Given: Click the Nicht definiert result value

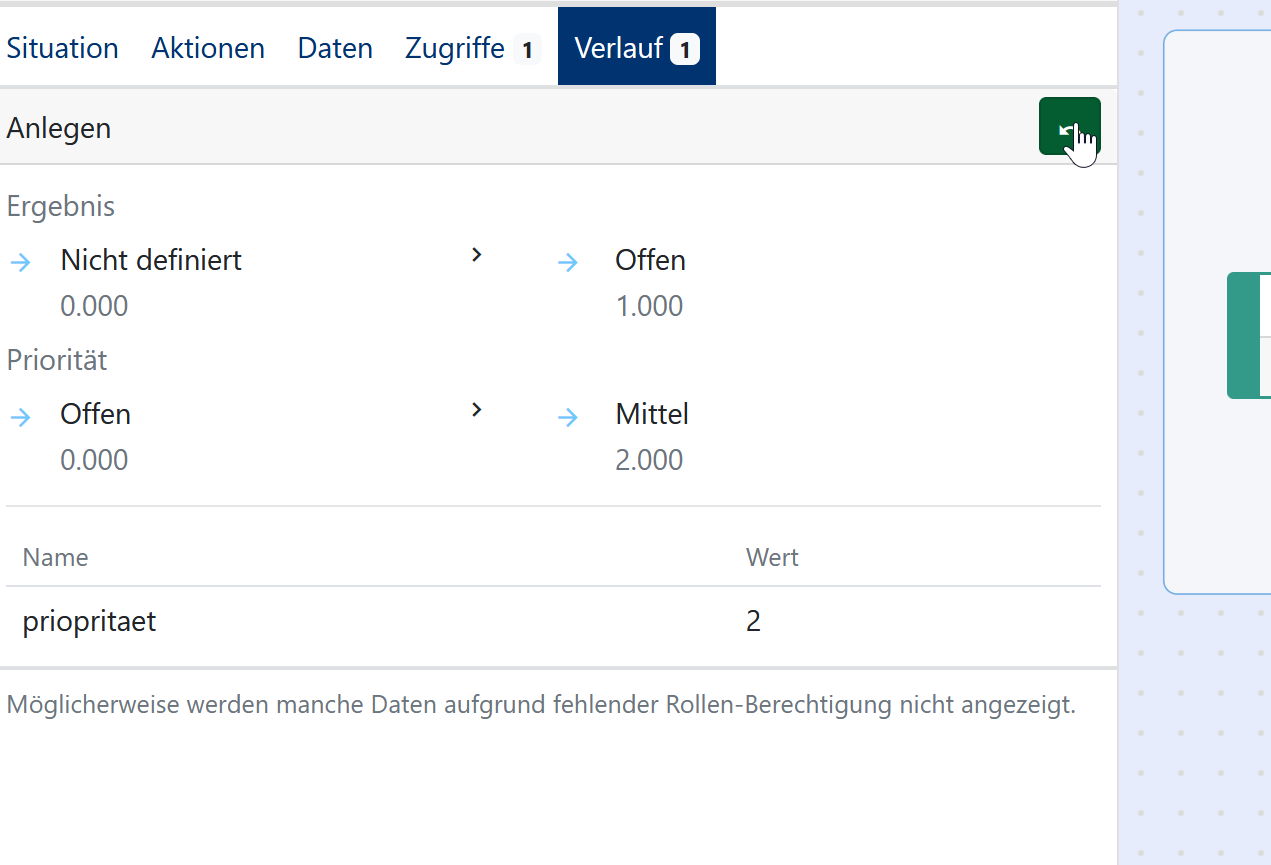Looking at the screenshot, I should pos(151,260).
